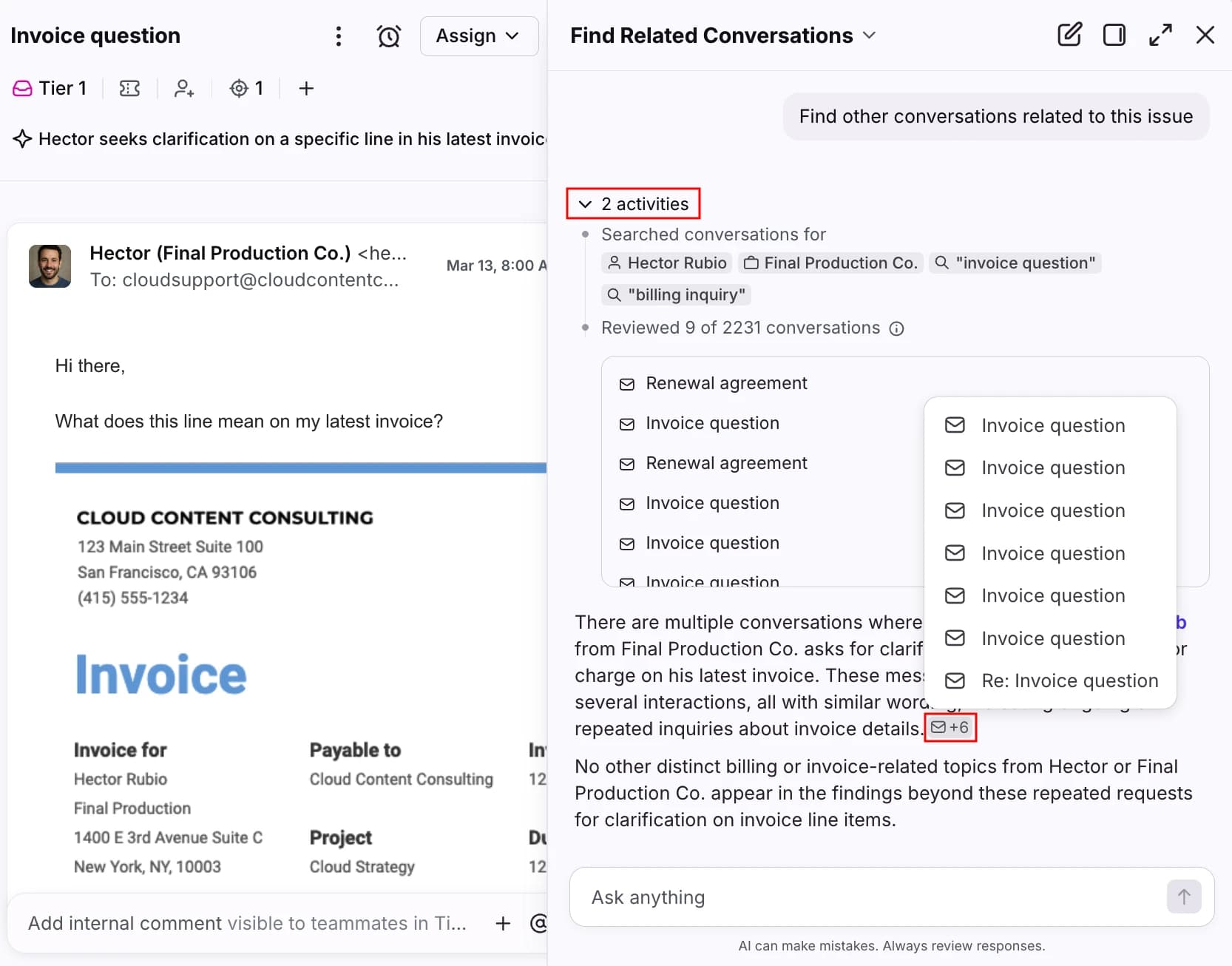Click the snooze alarm clock icon

tap(388, 36)
